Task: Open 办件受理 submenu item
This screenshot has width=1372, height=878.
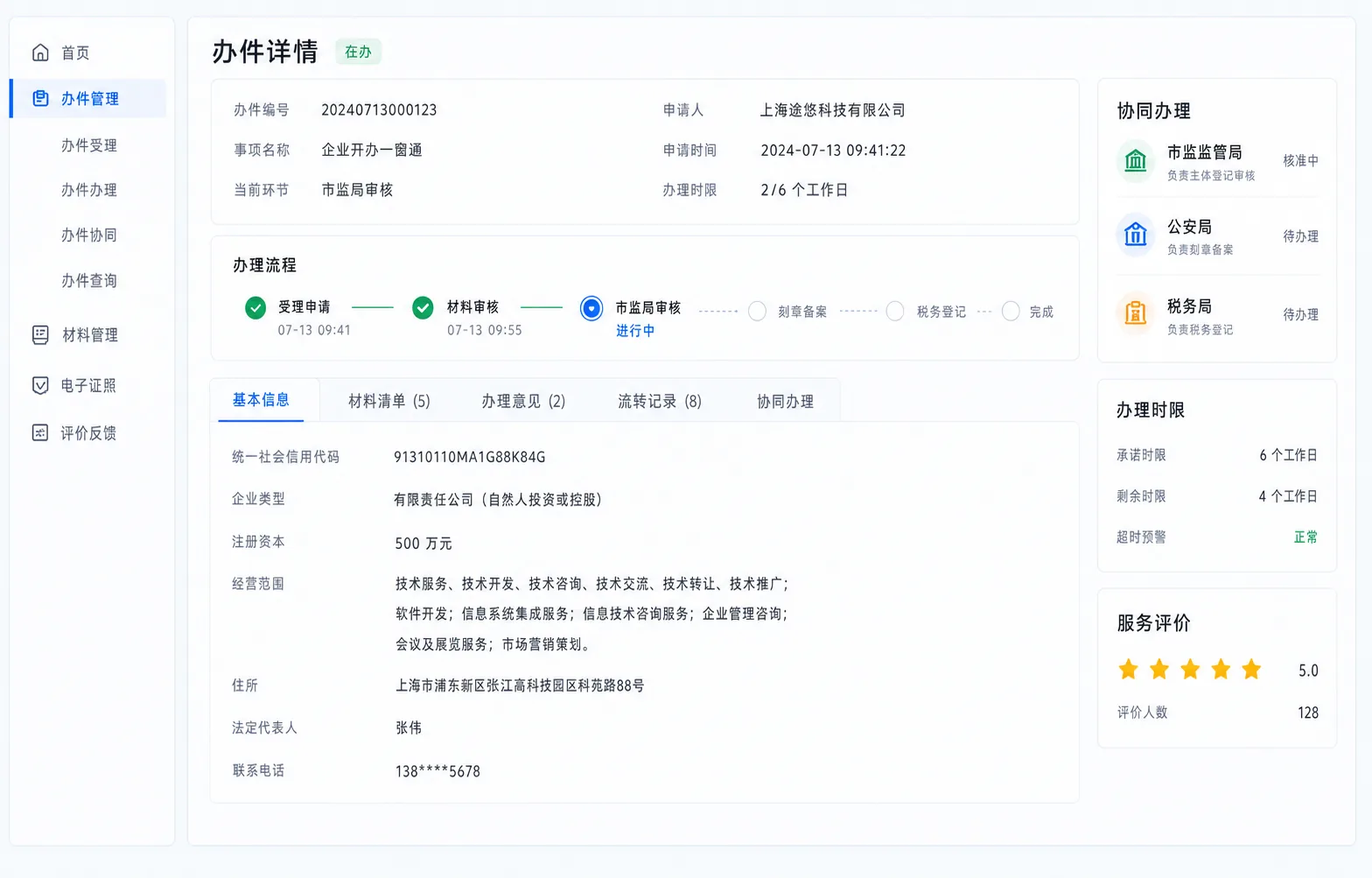Action: 89,145
